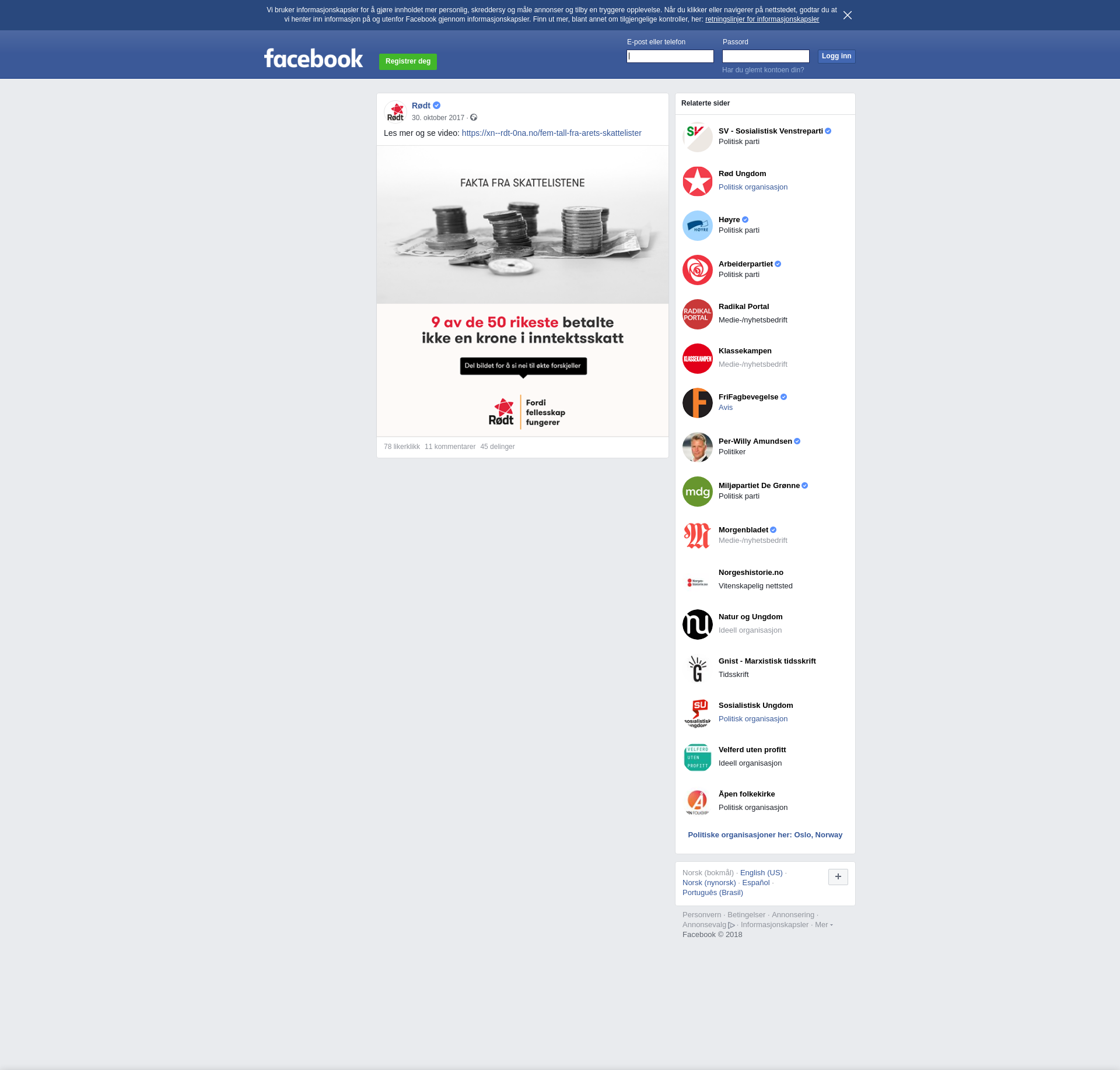The image size is (1120, 1070).
Task: Click 78 likerklikk count
Action: [x=402, y=447]
